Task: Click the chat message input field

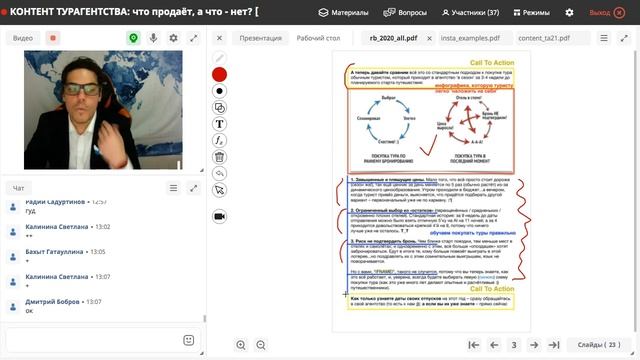Action: (103, 340)
